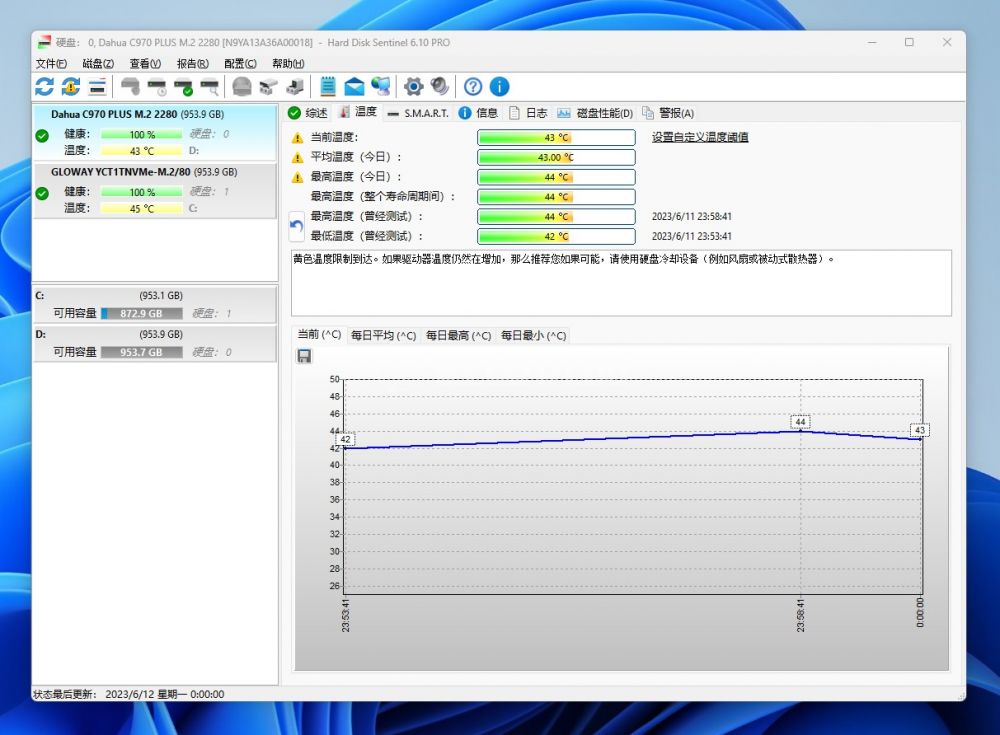This screenshot has width=1000, height=735.
Task: Click the blue information icon in toolbar
Action: 499,86
